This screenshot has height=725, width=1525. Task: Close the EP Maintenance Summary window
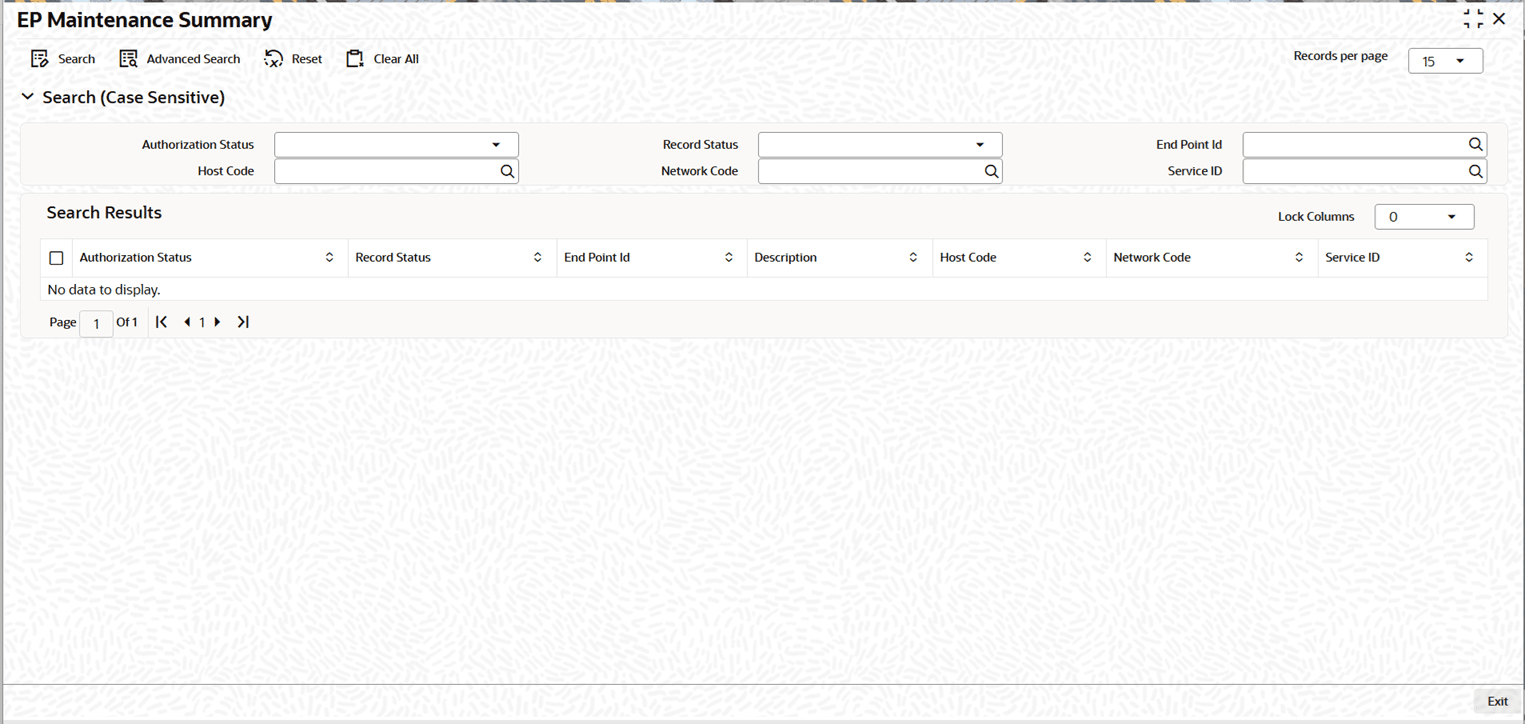pos(1499,19)
